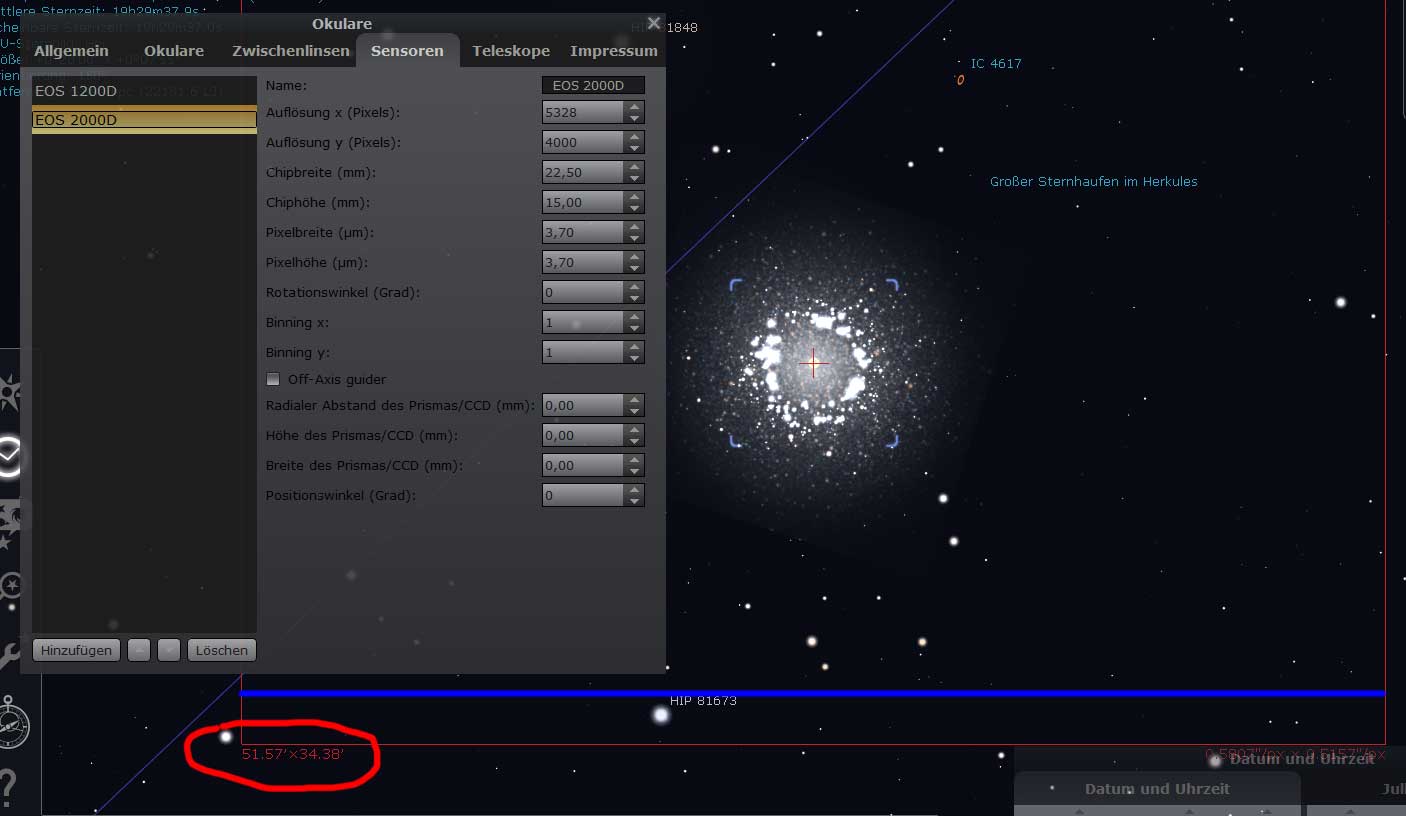Increase Positionswinkel with up arrow
This screenshot has height=816, width=1406.
coord(634,490)
